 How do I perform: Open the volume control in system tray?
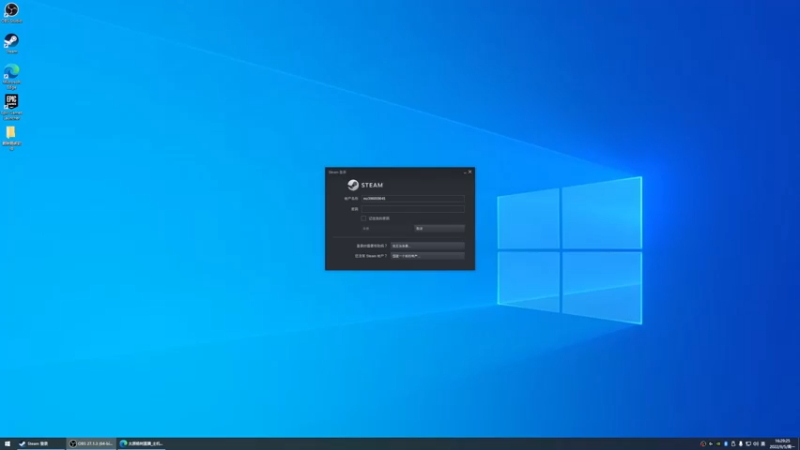coord(756,444)
